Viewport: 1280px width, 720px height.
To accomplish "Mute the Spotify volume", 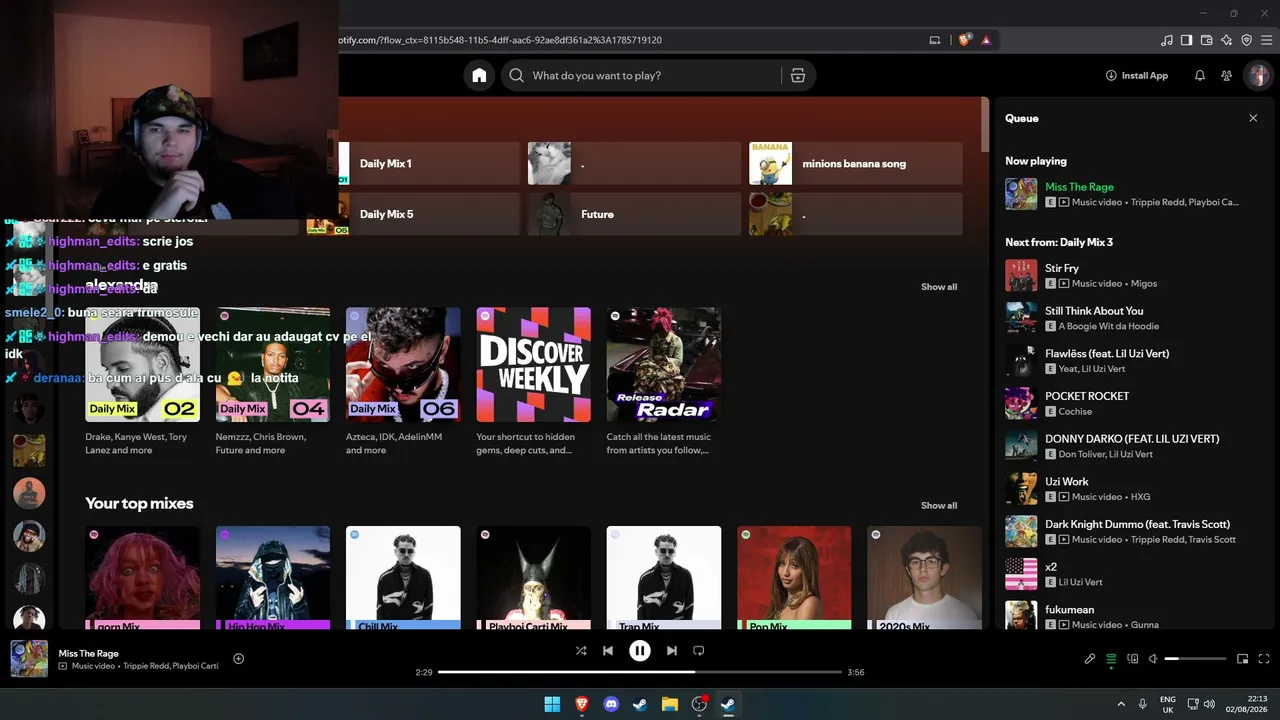I will click(x=1153, y=659).
